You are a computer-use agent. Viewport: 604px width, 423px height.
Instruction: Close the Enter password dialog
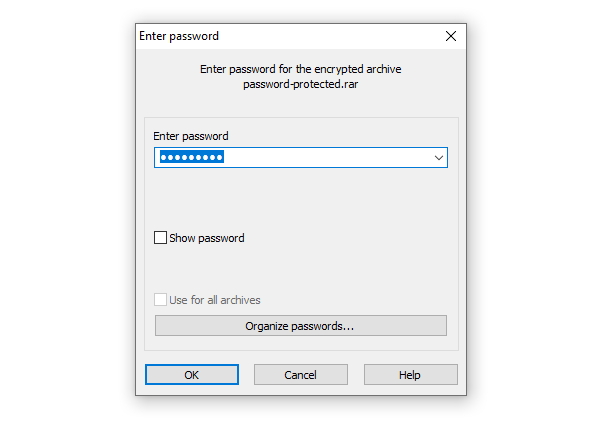click(450, 36)
